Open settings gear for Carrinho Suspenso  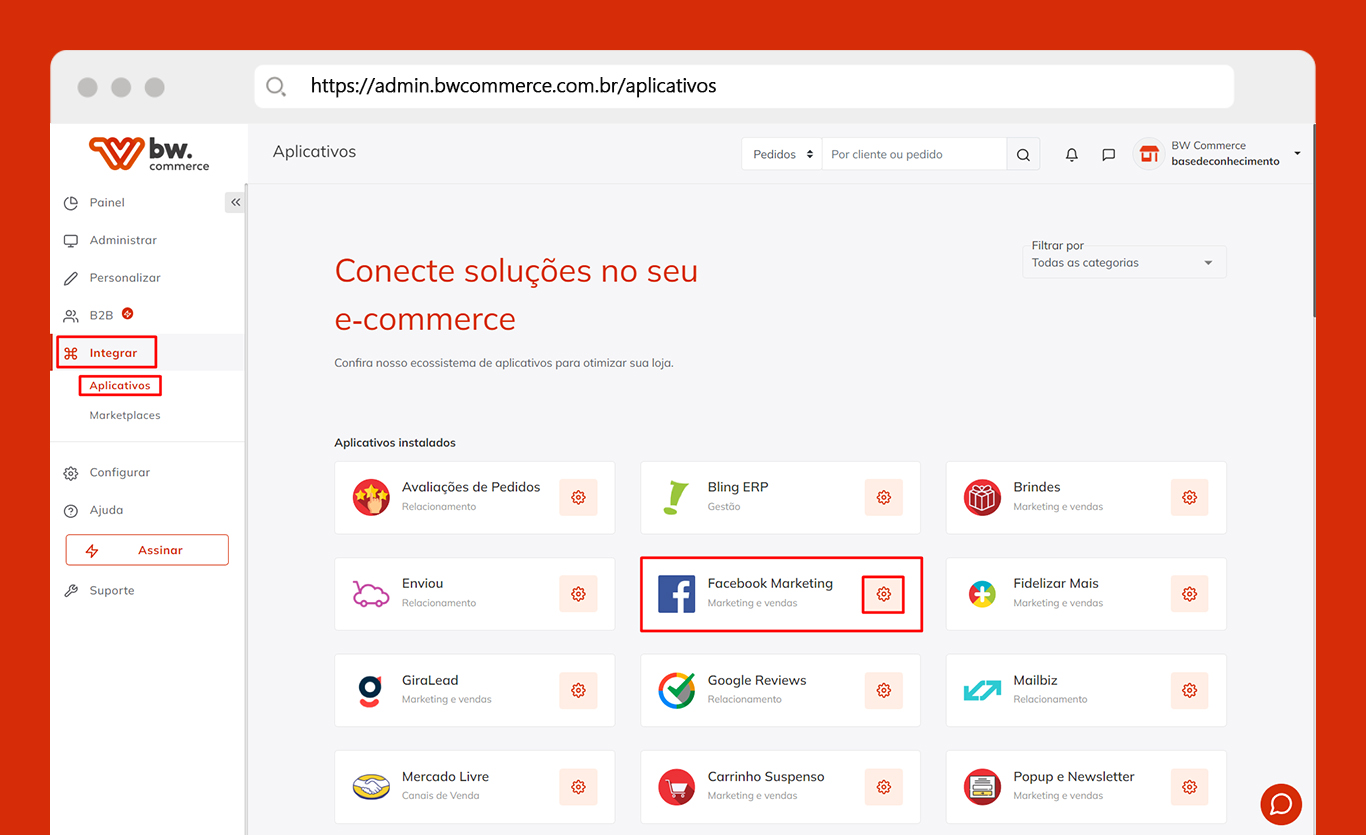(884, 787)
